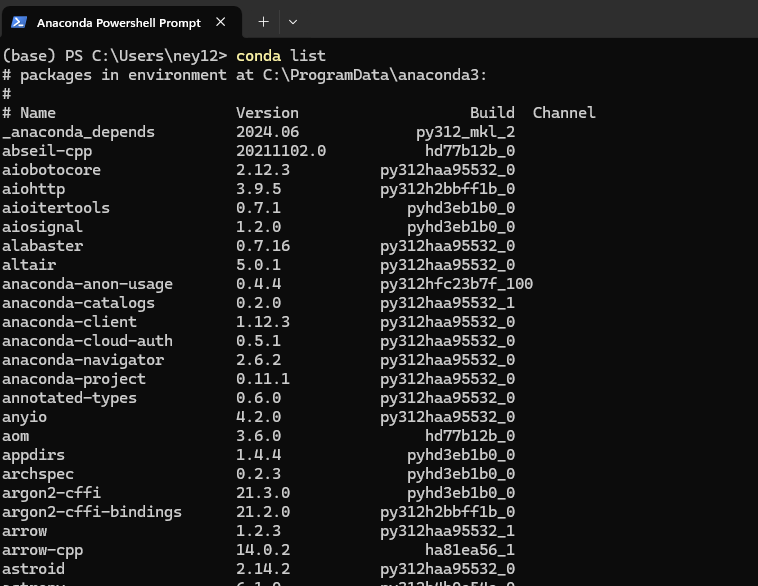Click the 'conda' command text
This screenshot has height=586, width=758.
(258, 56)
